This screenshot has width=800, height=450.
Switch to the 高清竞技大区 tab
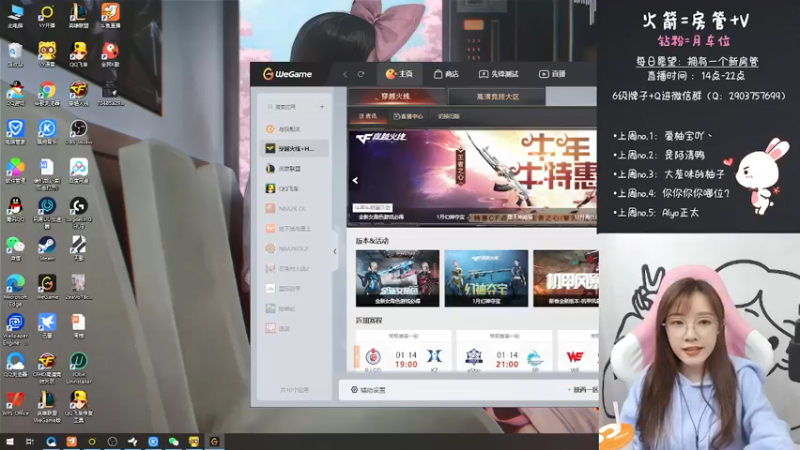(497, 96)
